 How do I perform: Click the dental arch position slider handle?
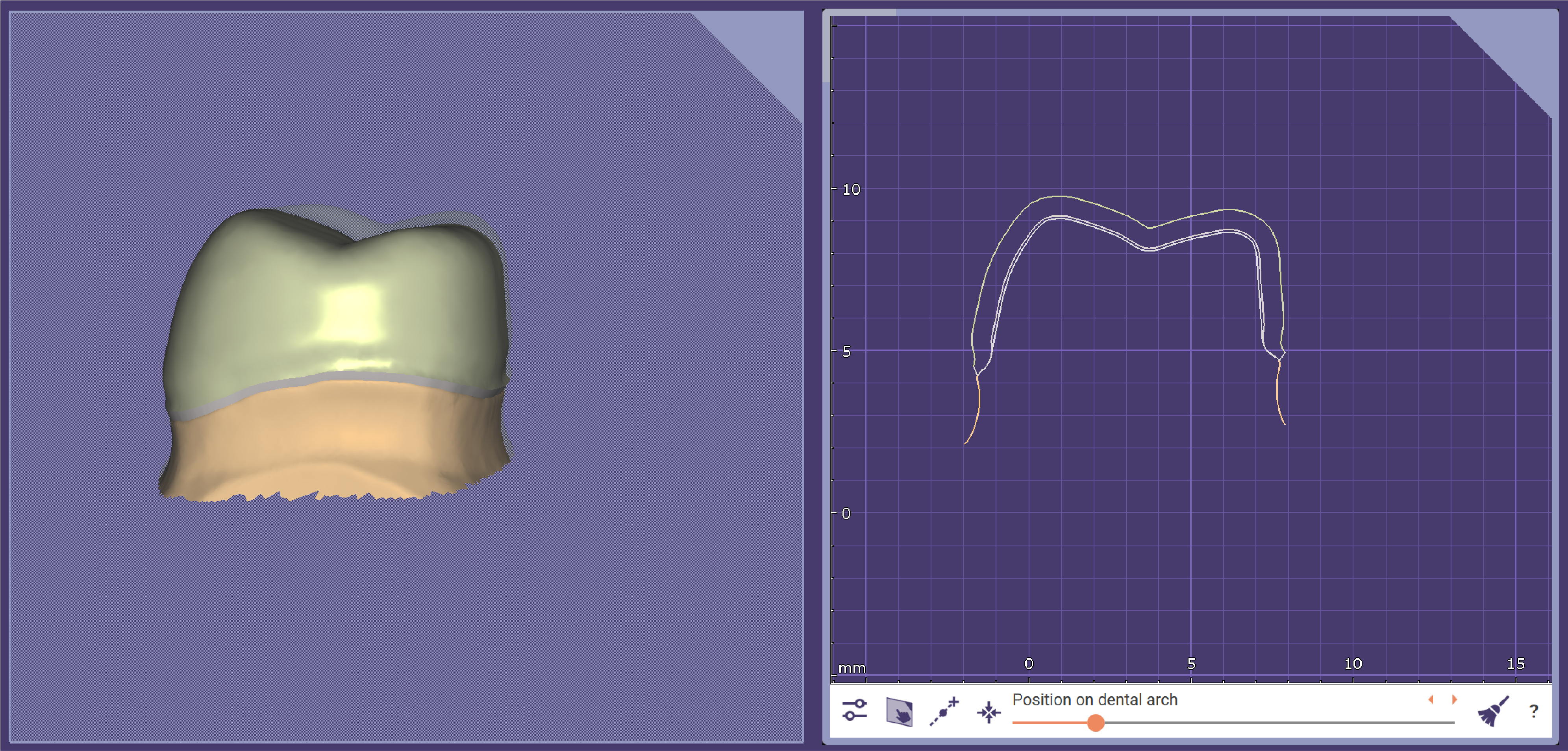pos(1095,722)
